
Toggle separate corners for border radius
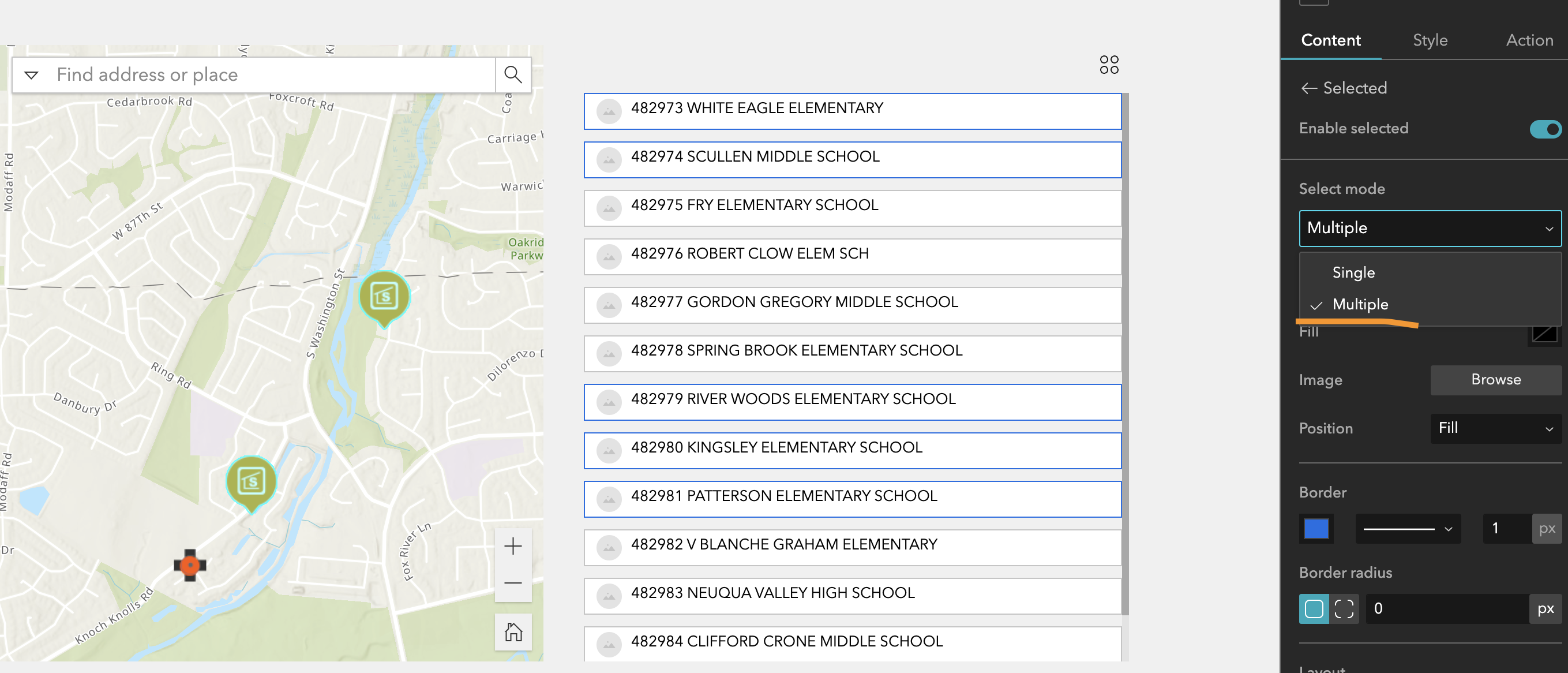click(x=1345, y=608)
